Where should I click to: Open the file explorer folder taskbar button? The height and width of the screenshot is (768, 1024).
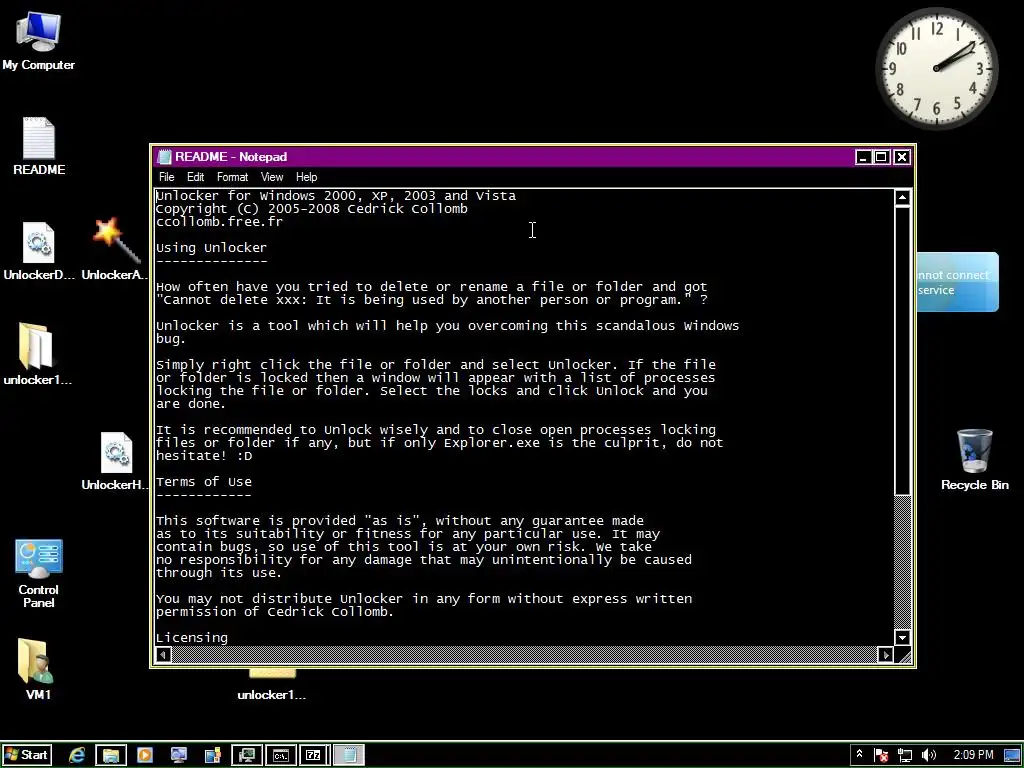click(x=111, y=755)
